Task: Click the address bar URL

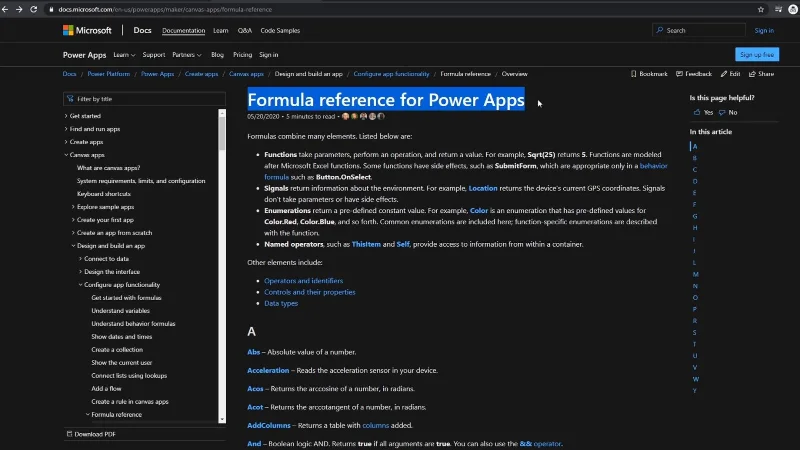Action: pyautogui.click(x=165, y=9)
